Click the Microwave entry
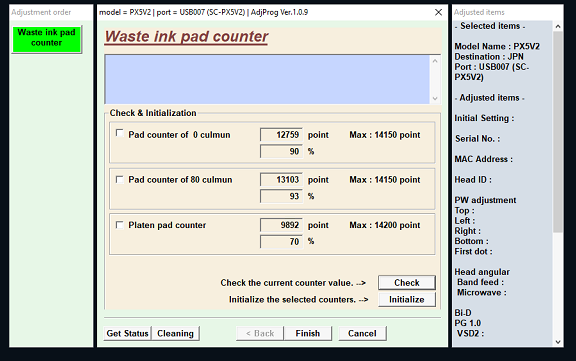This screenshot has width=576, height=361. [x=482, y=293]
